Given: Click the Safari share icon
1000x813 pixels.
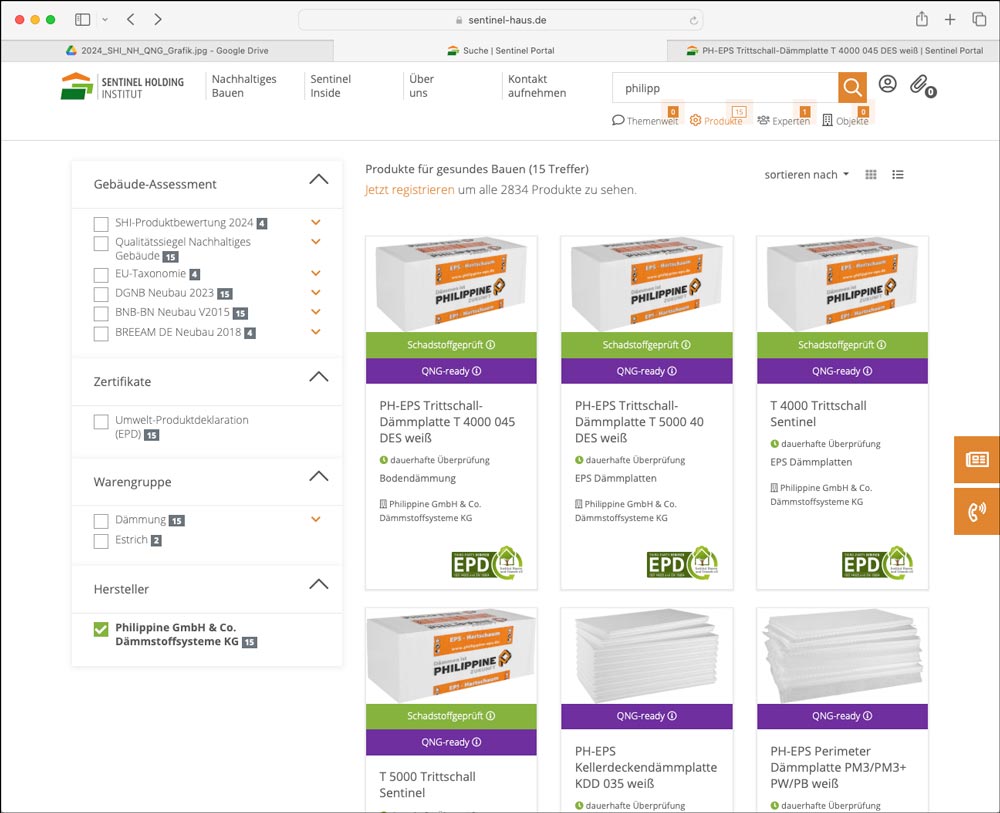Looking at the screenshot, I should pos(921,20).
